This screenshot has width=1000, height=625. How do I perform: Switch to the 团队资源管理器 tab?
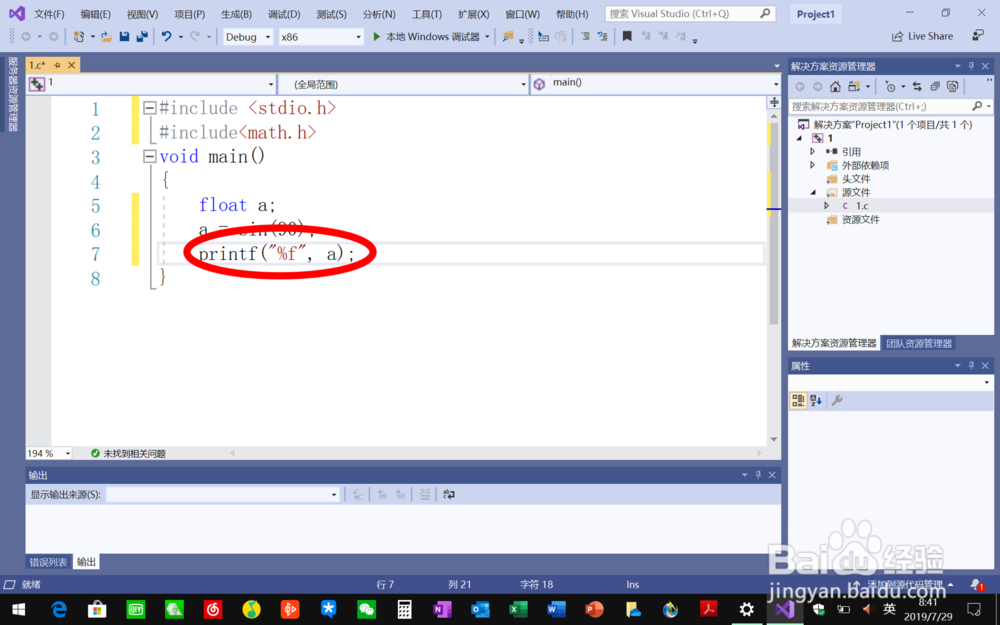[x=919, y=343]
